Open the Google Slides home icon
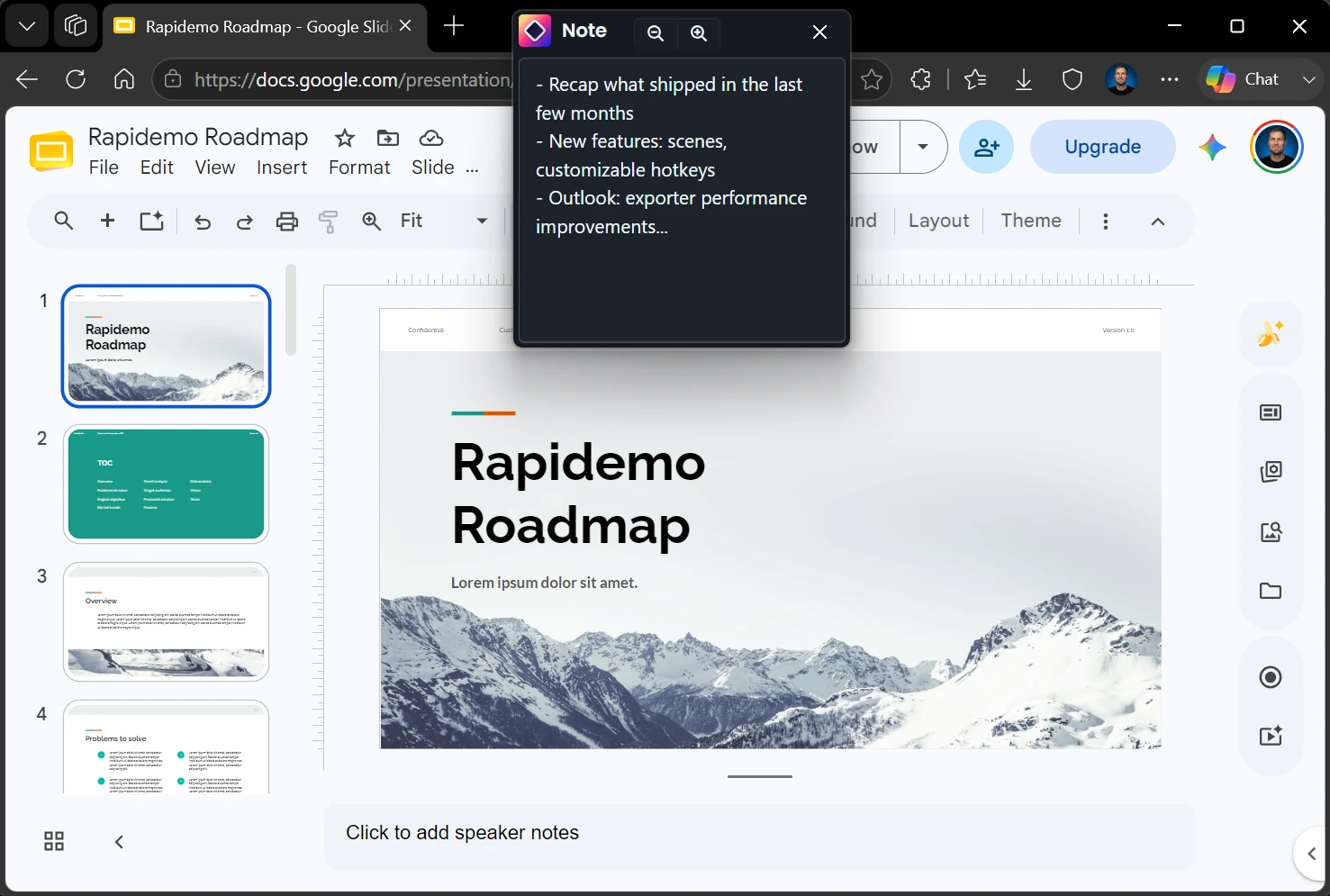The width and height of the screenshot is (1330, 896). pyautogui.click(x=51, y=150)
